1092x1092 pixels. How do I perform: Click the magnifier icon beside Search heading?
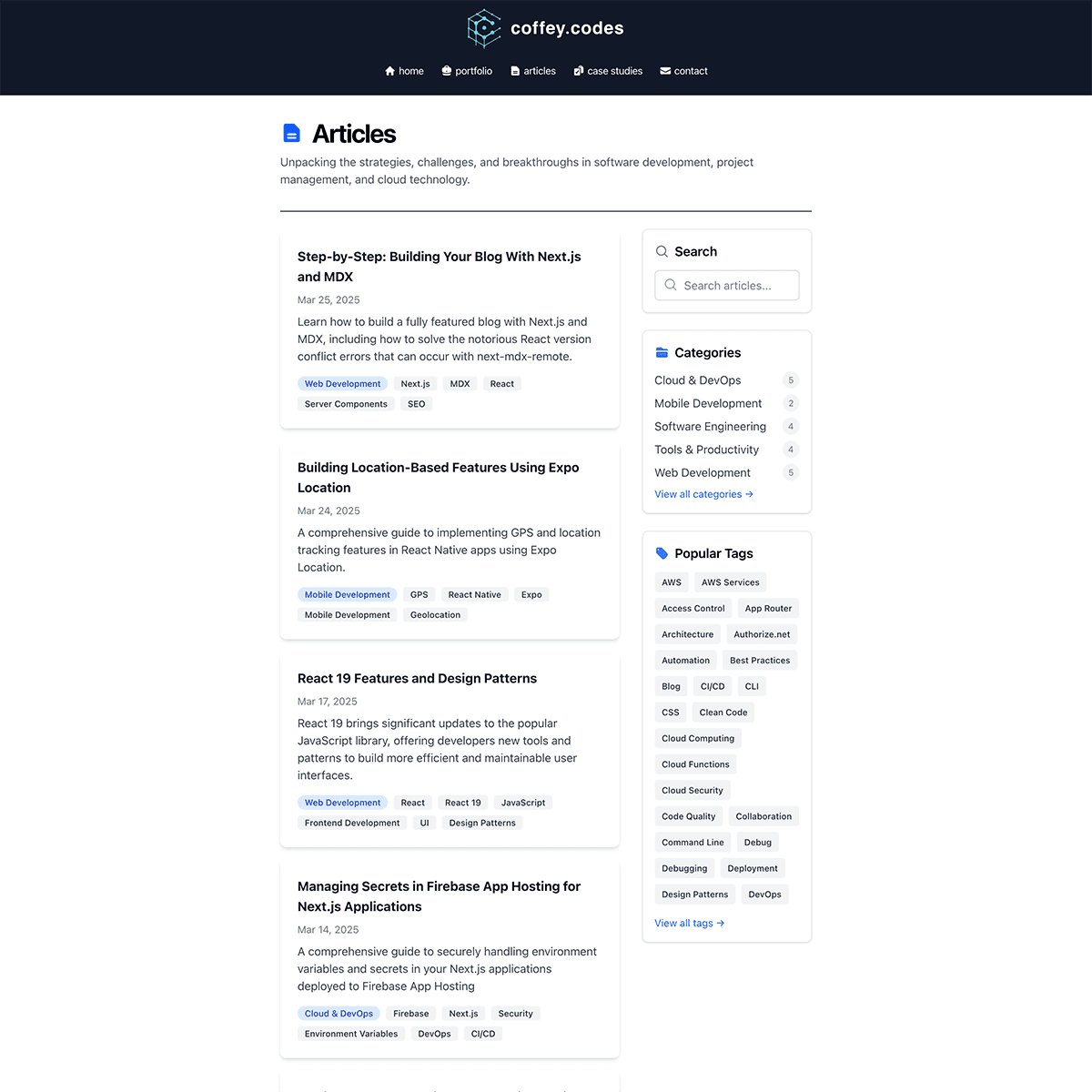coord(662,251)
